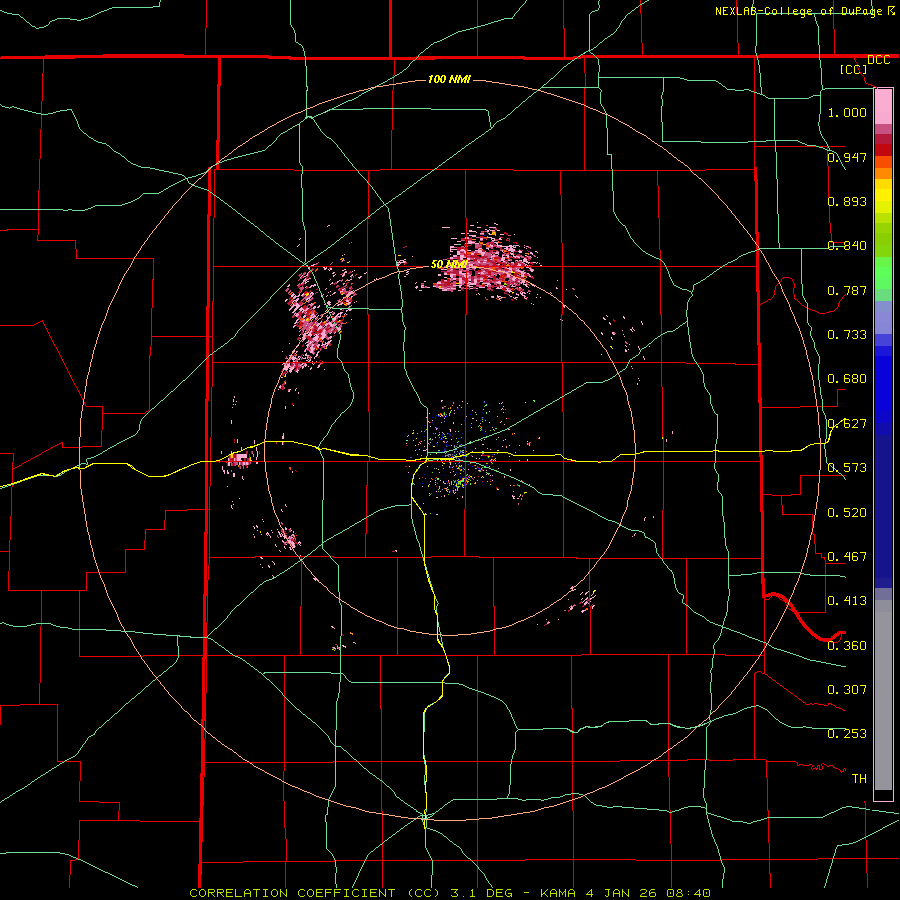
Task: Select the 0.360 legend value
Action: pyautogui.click(x=847, y=646)
